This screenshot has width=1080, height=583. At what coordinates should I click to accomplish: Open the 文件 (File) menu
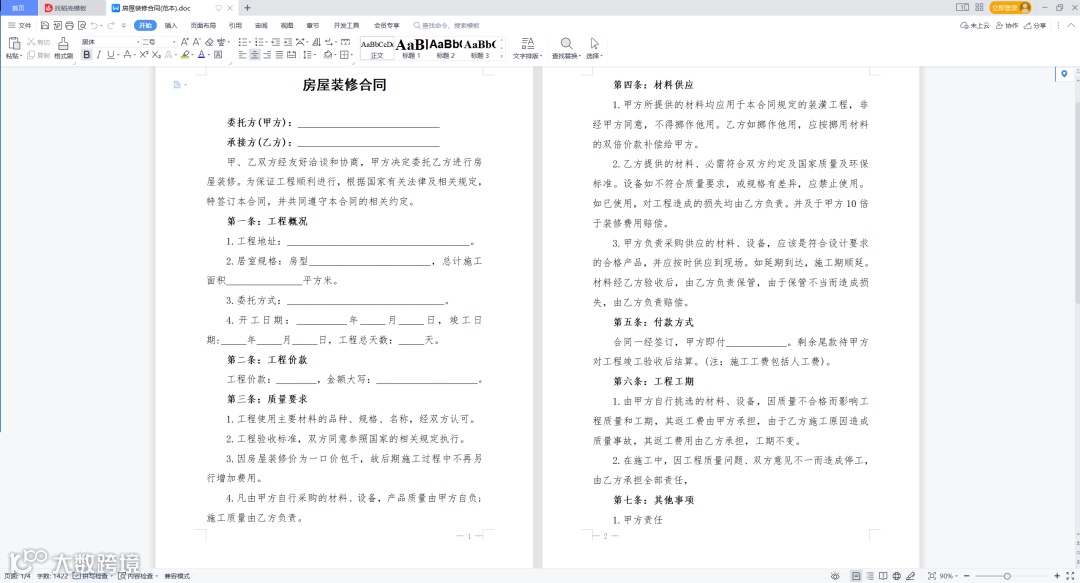19,25
